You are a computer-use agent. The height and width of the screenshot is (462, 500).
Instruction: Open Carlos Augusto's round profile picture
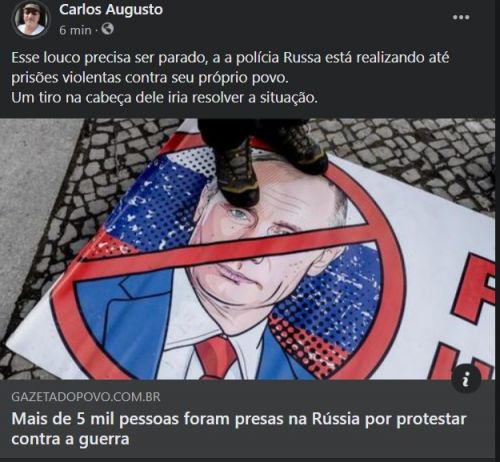[x=31, y=19]
